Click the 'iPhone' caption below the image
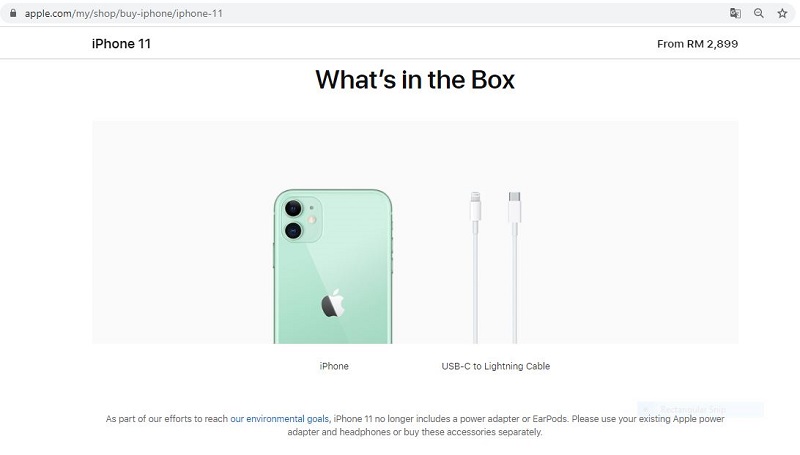 tap(334, 366)
